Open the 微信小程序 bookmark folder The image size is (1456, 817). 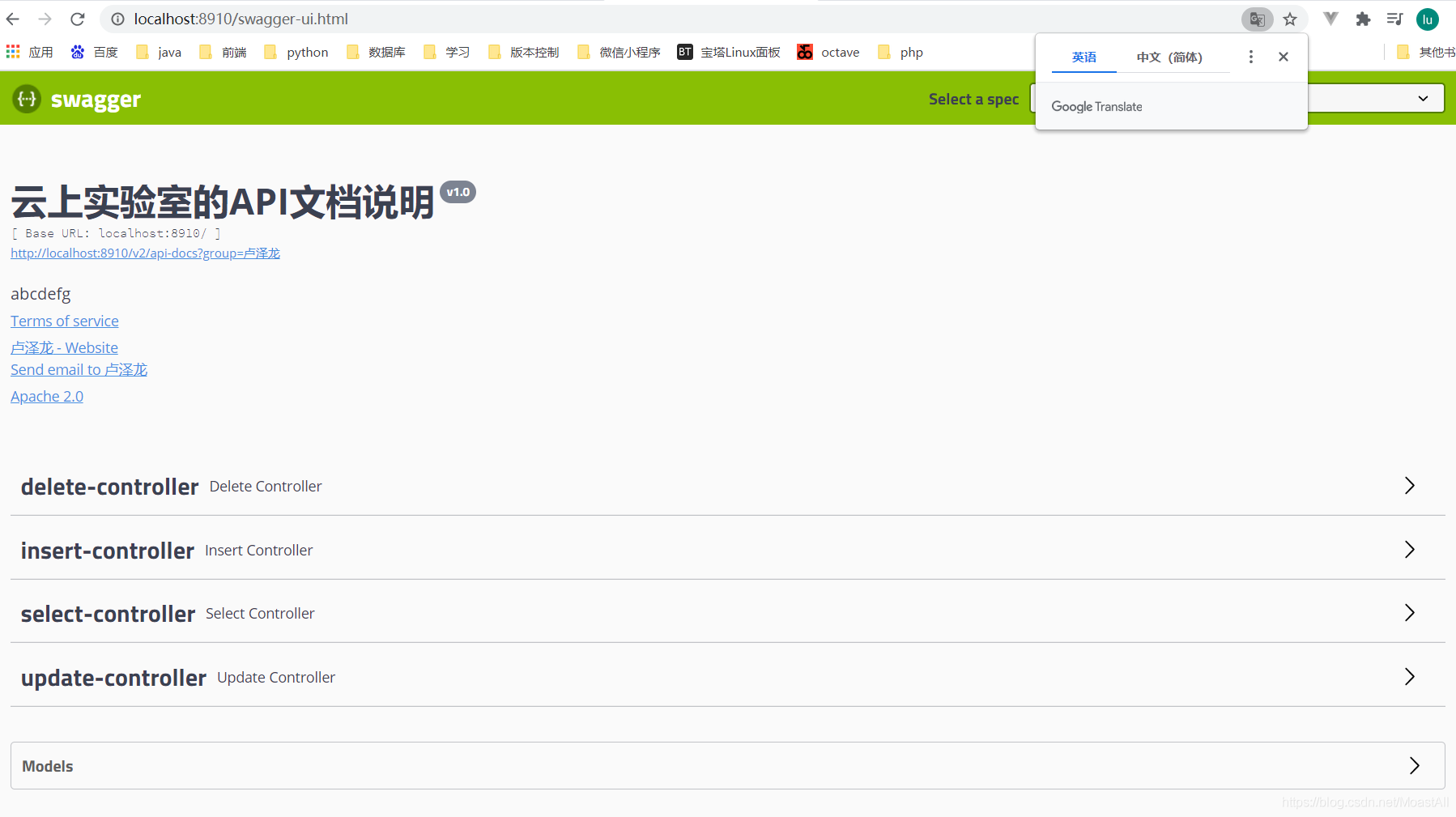coord(619,52)
